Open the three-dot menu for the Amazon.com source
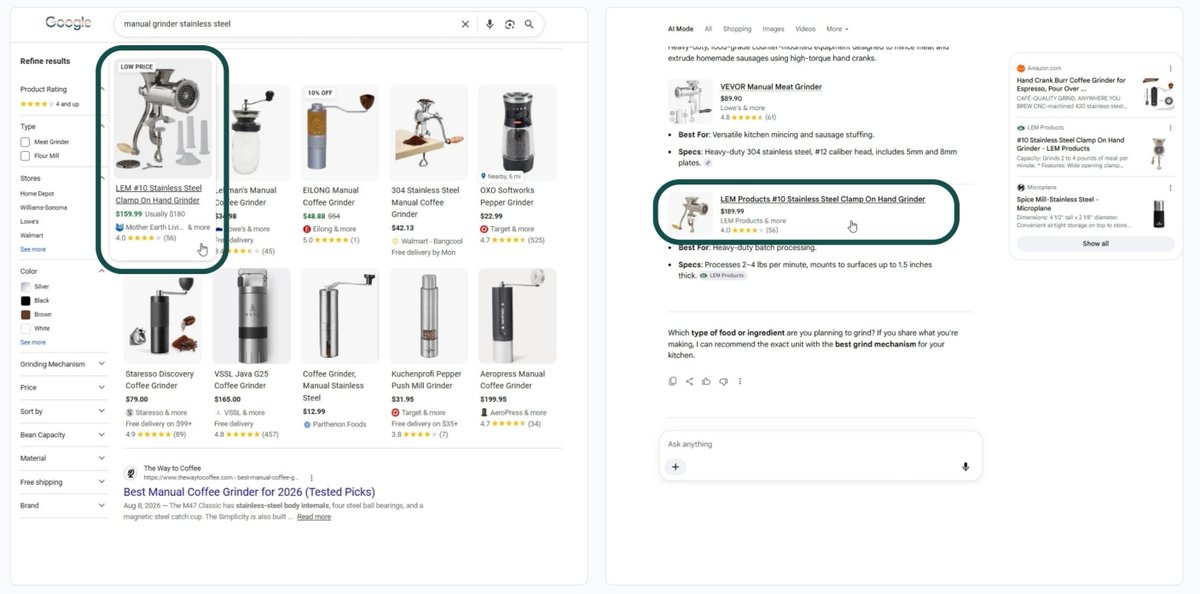The image size is (1200, 594). pos(1171,68)
